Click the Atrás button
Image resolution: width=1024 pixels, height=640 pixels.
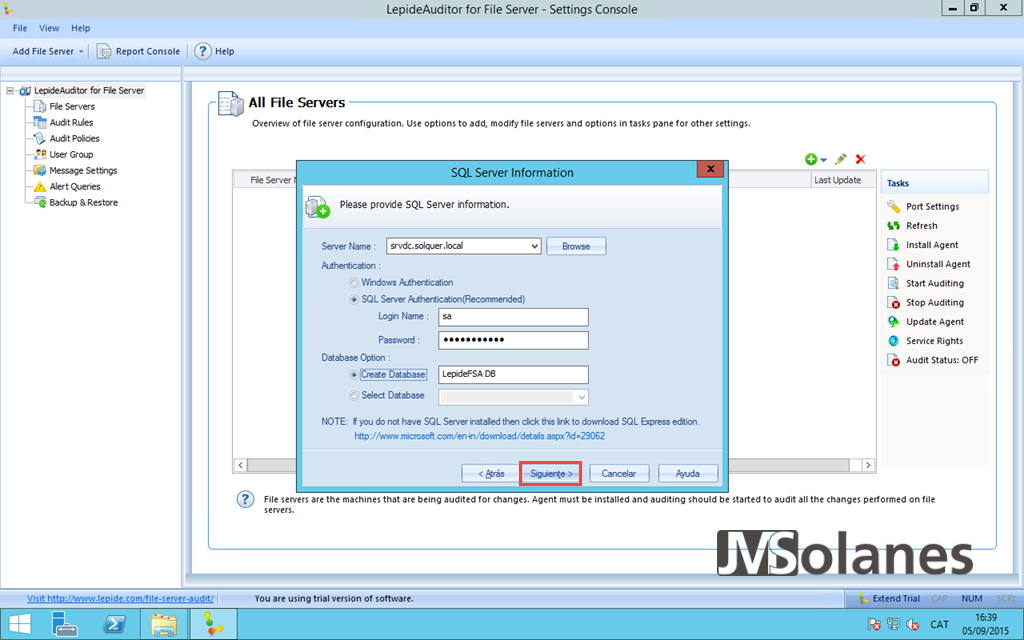tap(490, 473)
